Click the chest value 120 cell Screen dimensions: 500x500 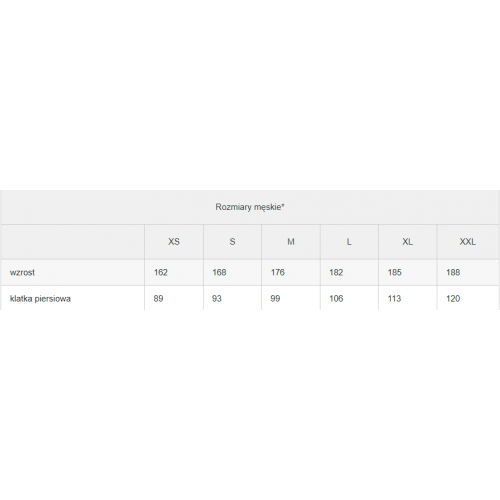pos(468,298)
